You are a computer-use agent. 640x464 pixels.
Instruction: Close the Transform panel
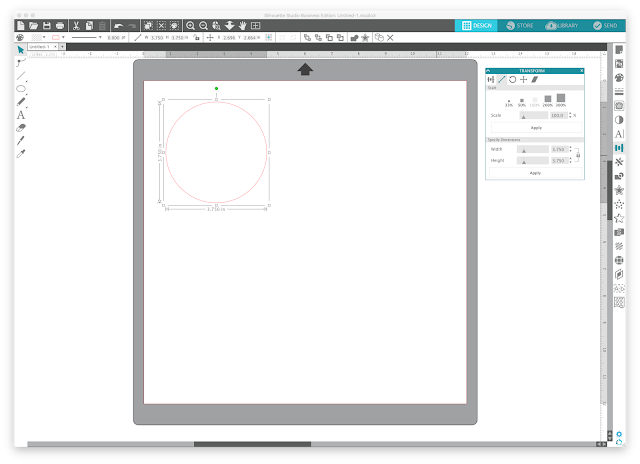582,71
